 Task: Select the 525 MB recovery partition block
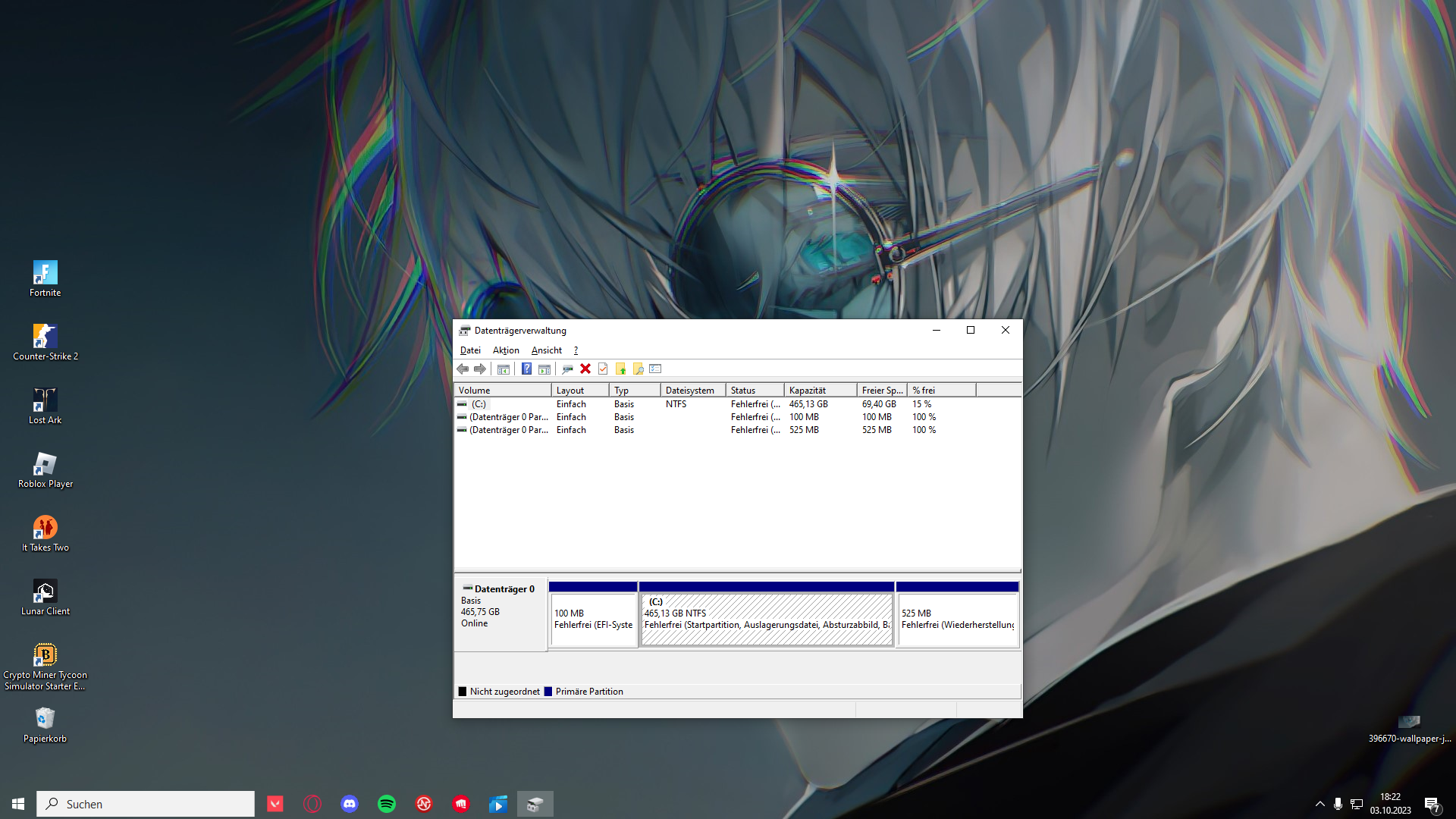click(957, 619)
